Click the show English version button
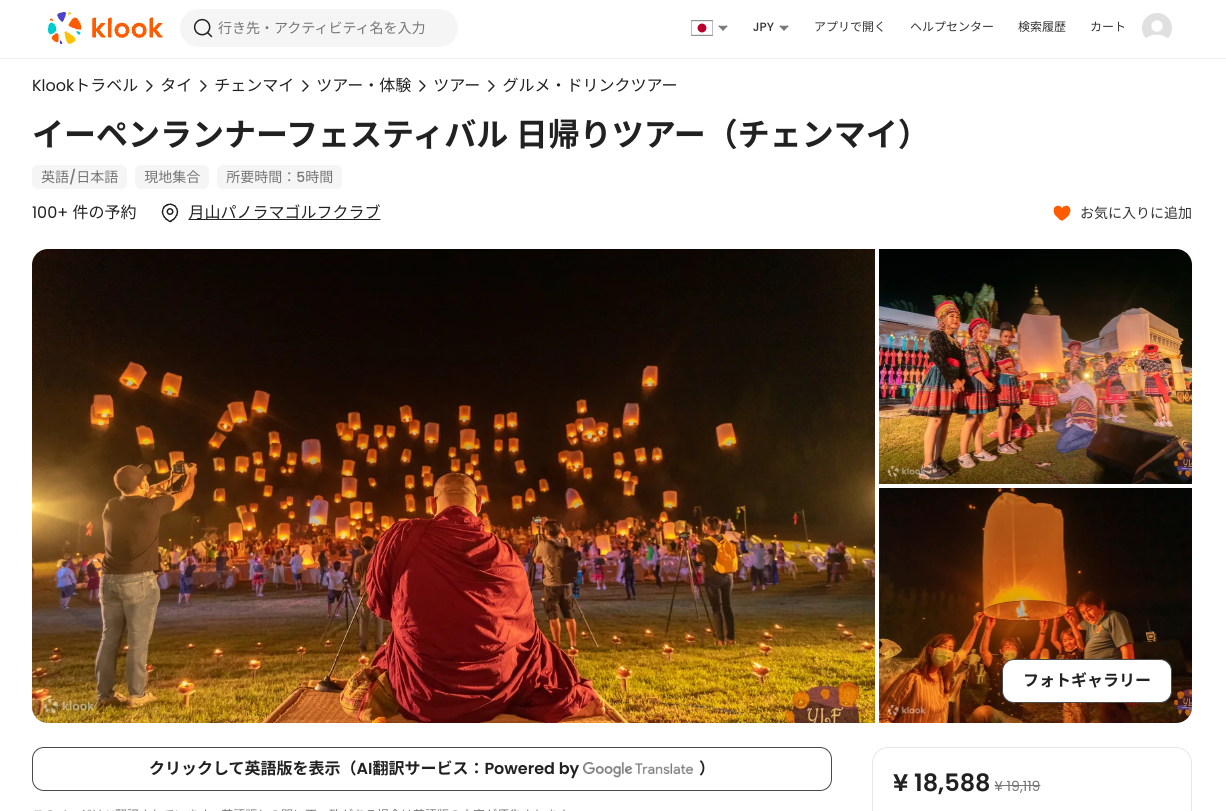The image size is (1226, 811). (432, 769)
